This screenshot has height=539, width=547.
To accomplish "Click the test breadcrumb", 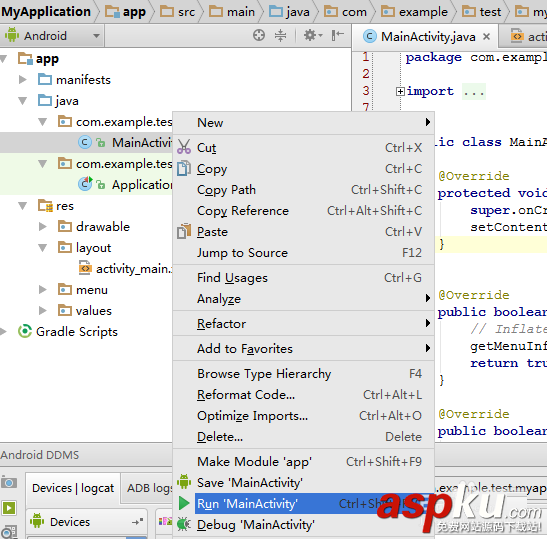I will (482, 12).
